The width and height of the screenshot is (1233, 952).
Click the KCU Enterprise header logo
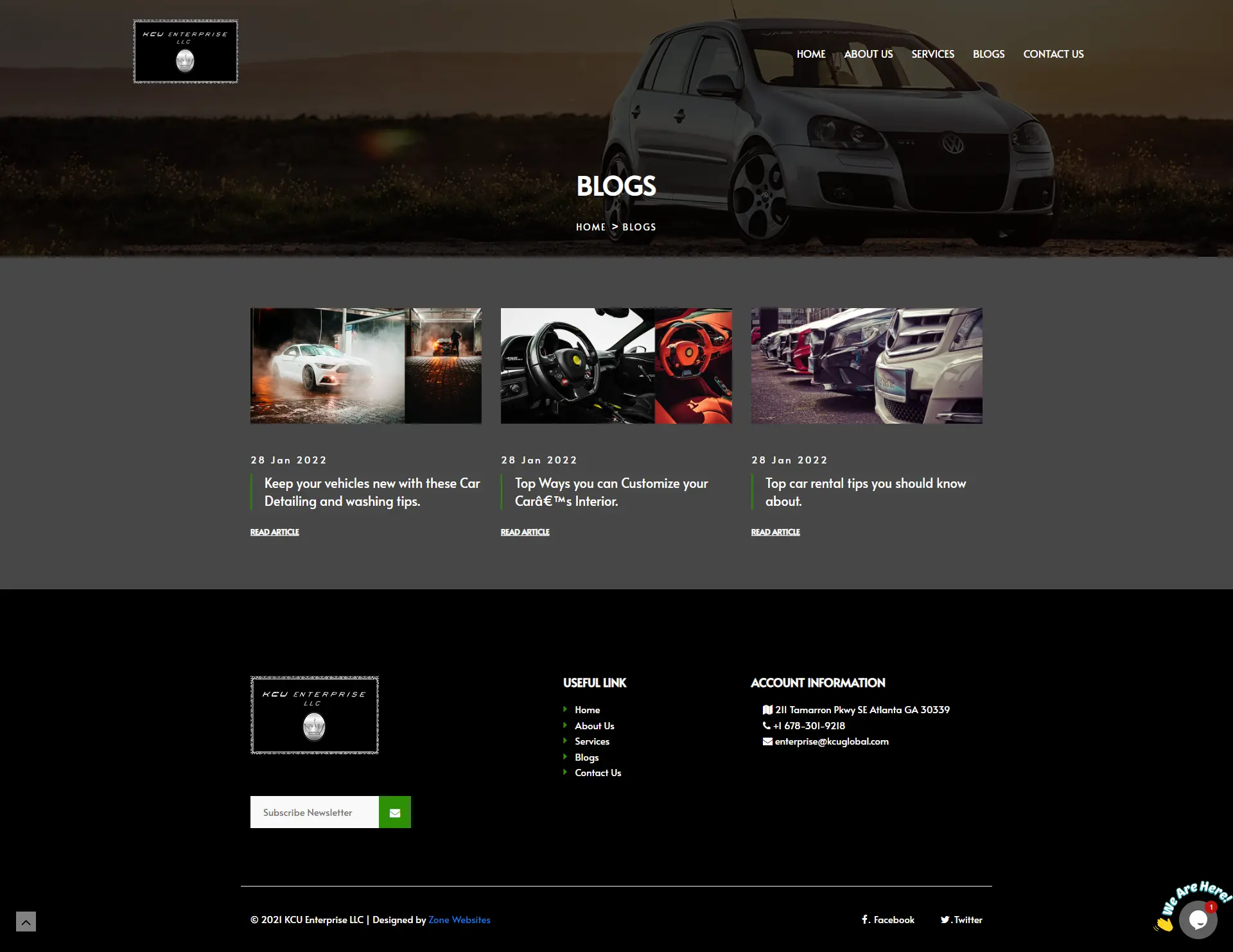[x=186, y=51]
